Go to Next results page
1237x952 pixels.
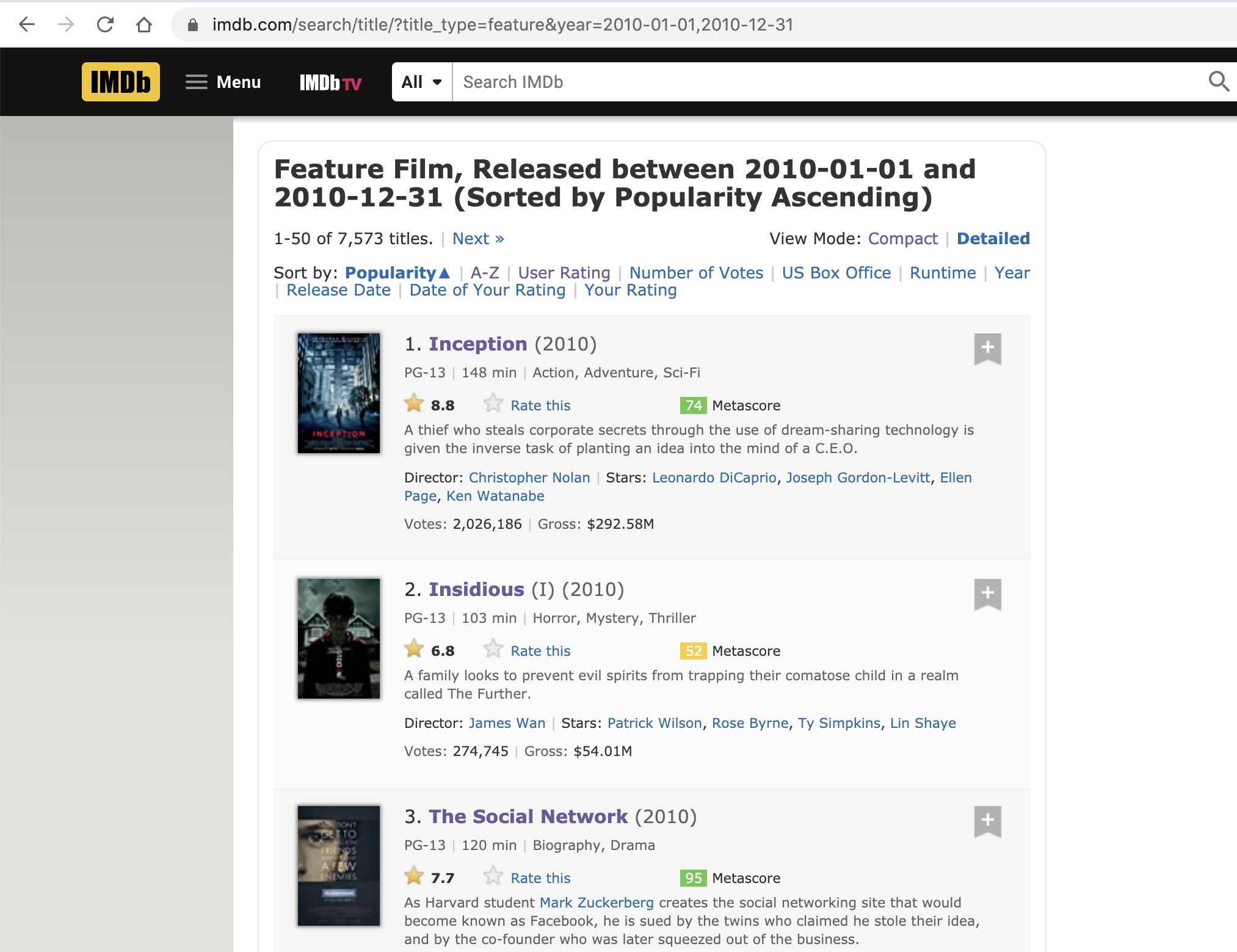tap(478, 239)
